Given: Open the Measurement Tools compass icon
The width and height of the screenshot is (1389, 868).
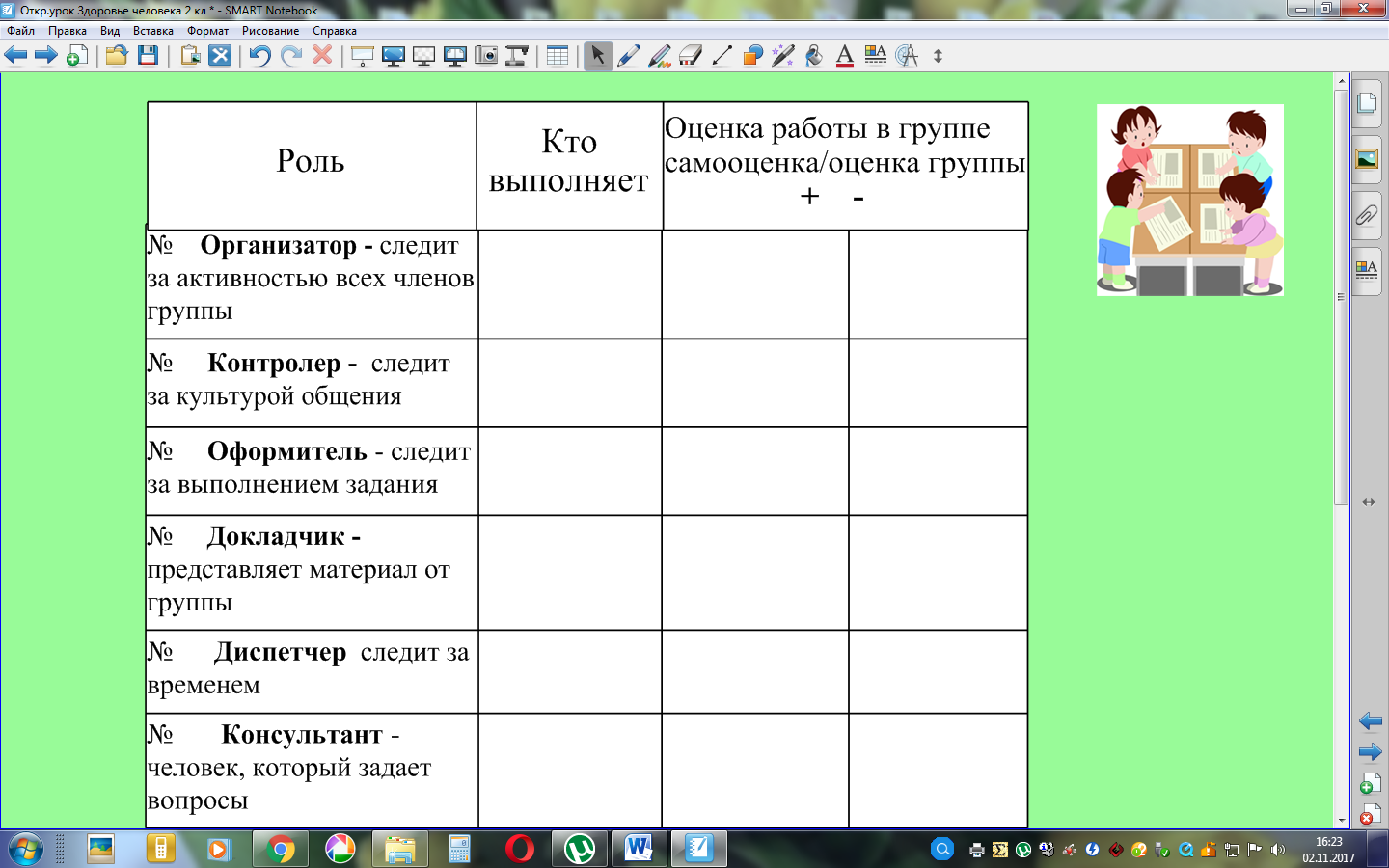Looking at the screenshot, I should tap(907, 56).
